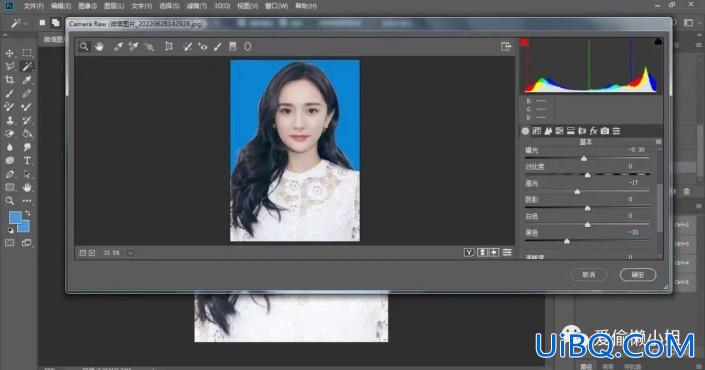Click the Blacks value field -33
Viewport: 705px width, 370px height.
pyautogui.click(x=634, y=232)
